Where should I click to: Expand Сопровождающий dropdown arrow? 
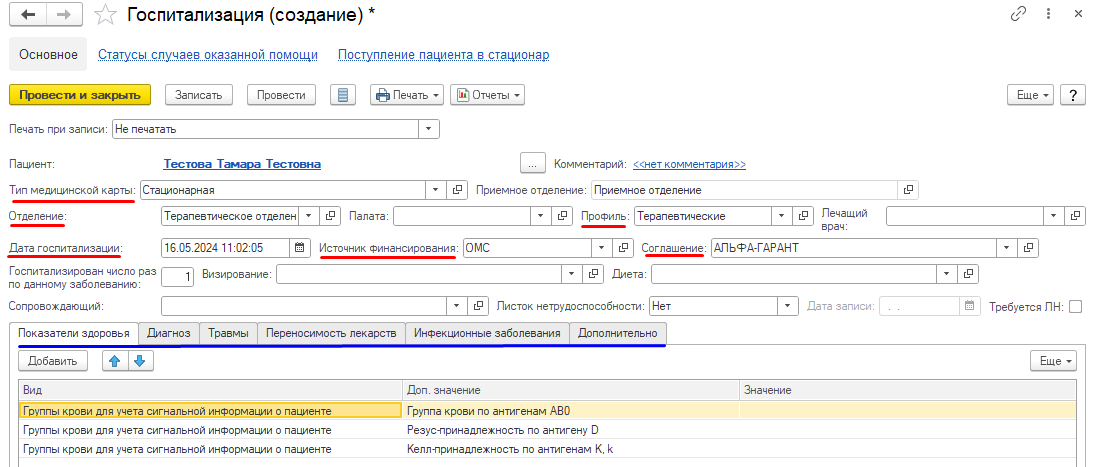458,306
